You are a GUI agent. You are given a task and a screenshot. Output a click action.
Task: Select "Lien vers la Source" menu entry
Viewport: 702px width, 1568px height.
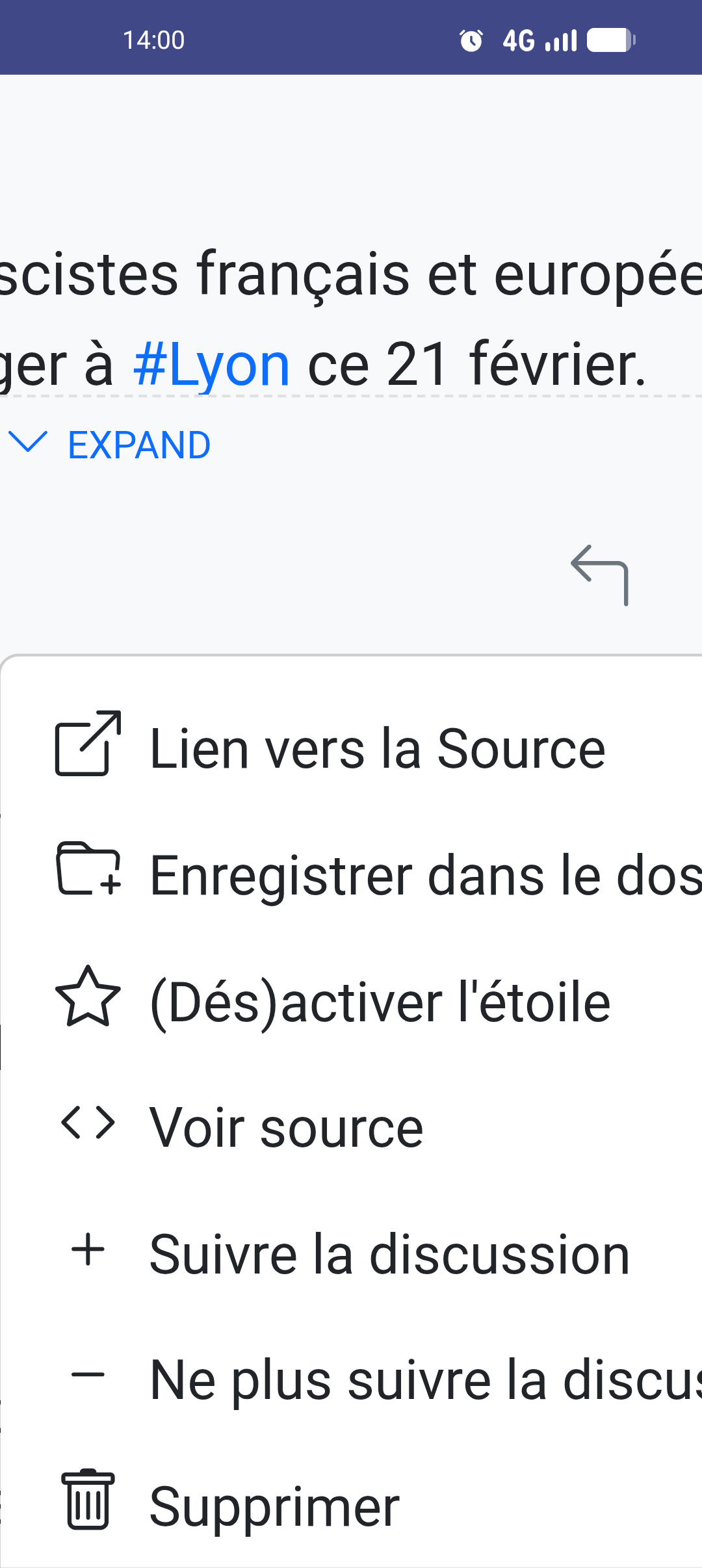tap(377, 749)
